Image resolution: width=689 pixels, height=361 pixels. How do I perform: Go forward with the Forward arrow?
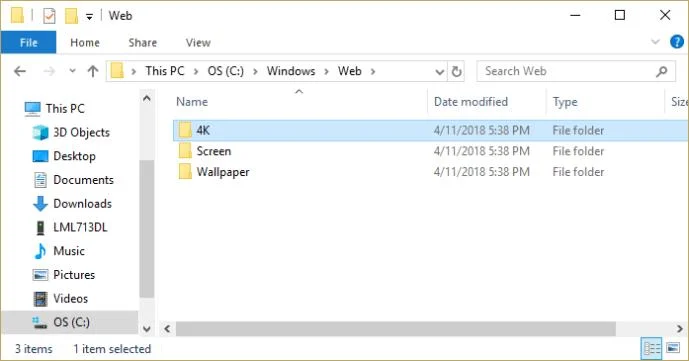coord(49,71)
